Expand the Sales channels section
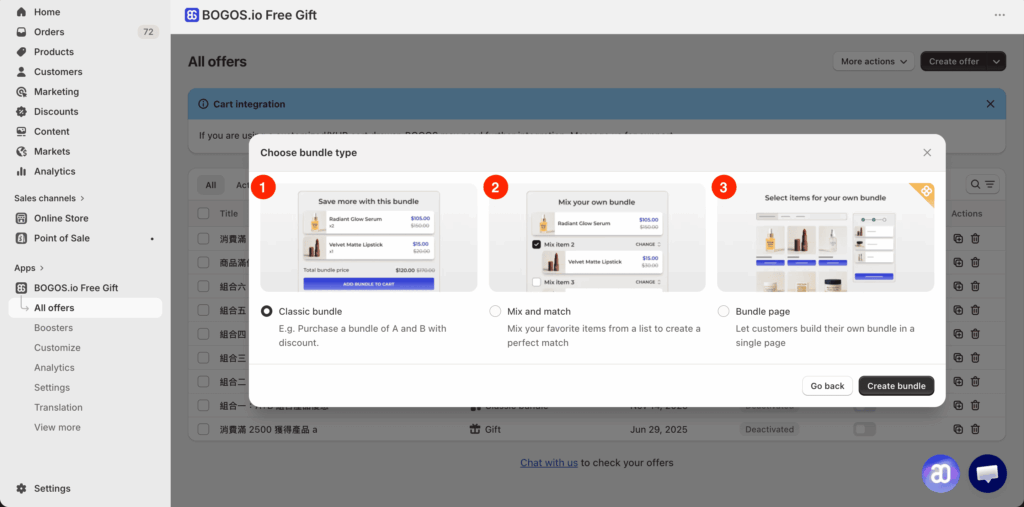 50,198
